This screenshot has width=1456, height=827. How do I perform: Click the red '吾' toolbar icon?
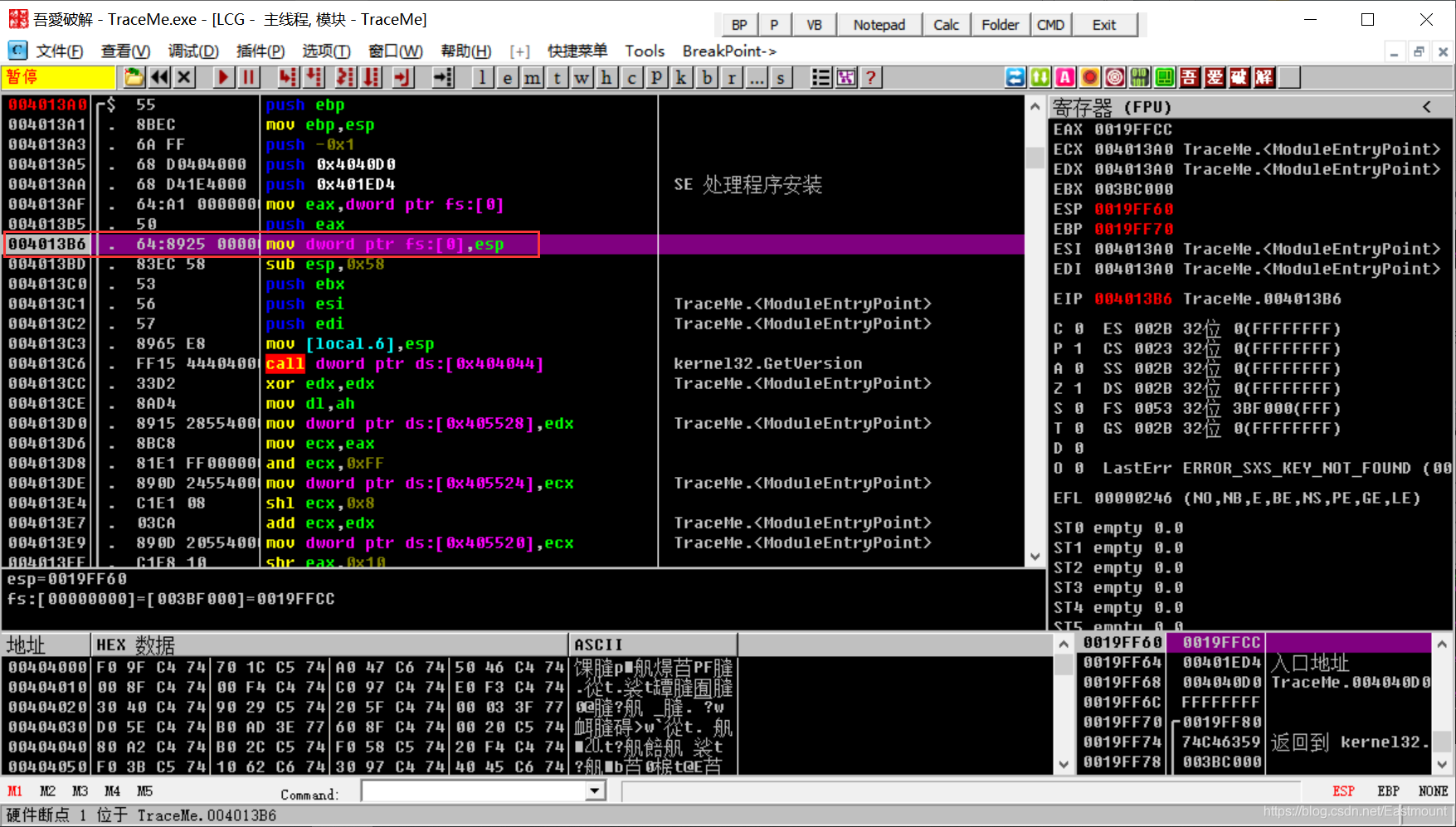[x=1190, y=78]
